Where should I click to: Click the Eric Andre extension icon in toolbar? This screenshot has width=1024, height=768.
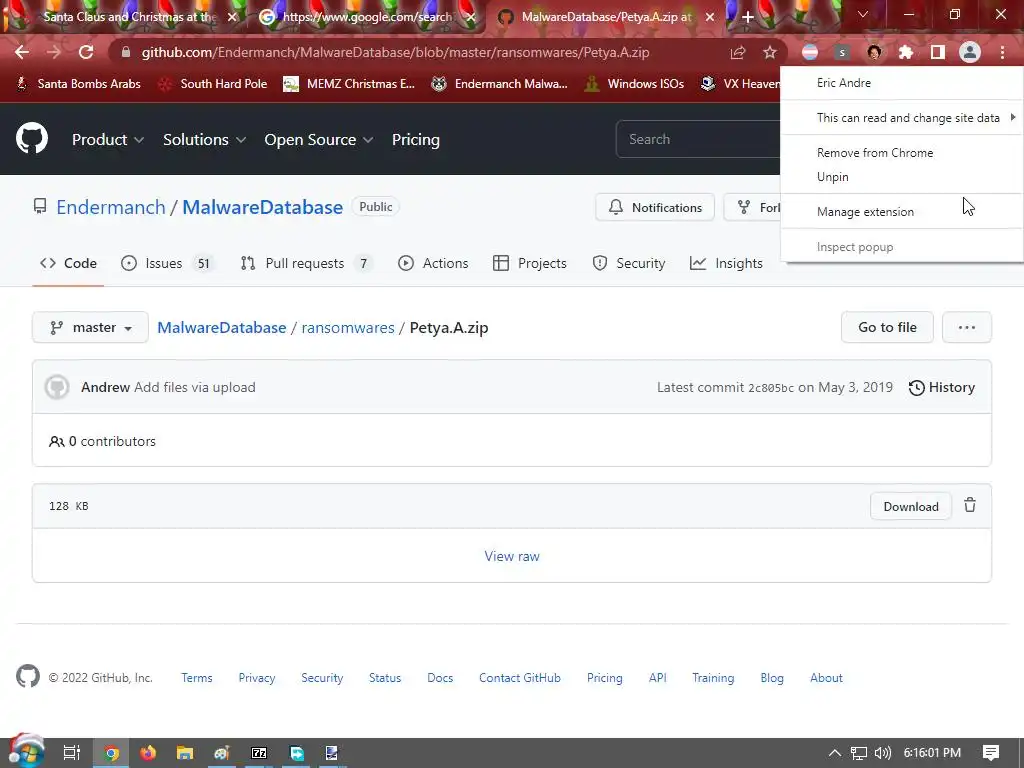874,52
